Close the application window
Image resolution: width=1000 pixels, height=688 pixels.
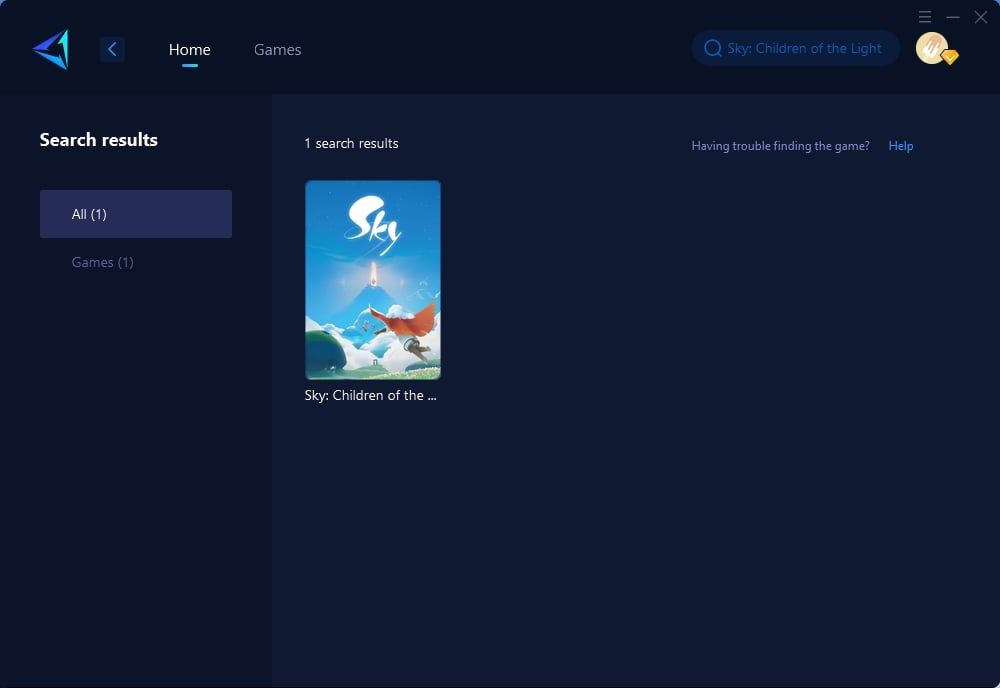[x=981, y=17]
